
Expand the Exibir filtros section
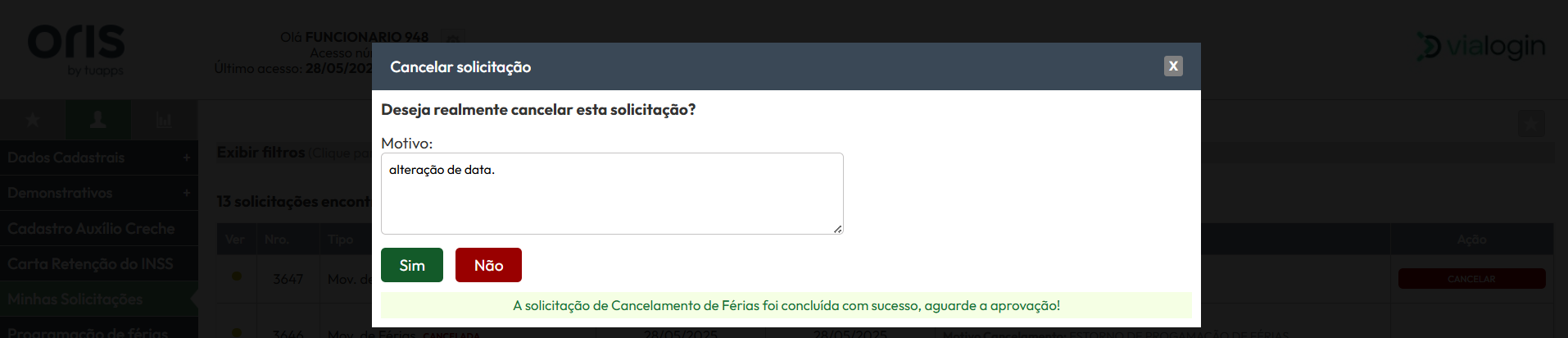pyautogui.click(x=261, y=153)
